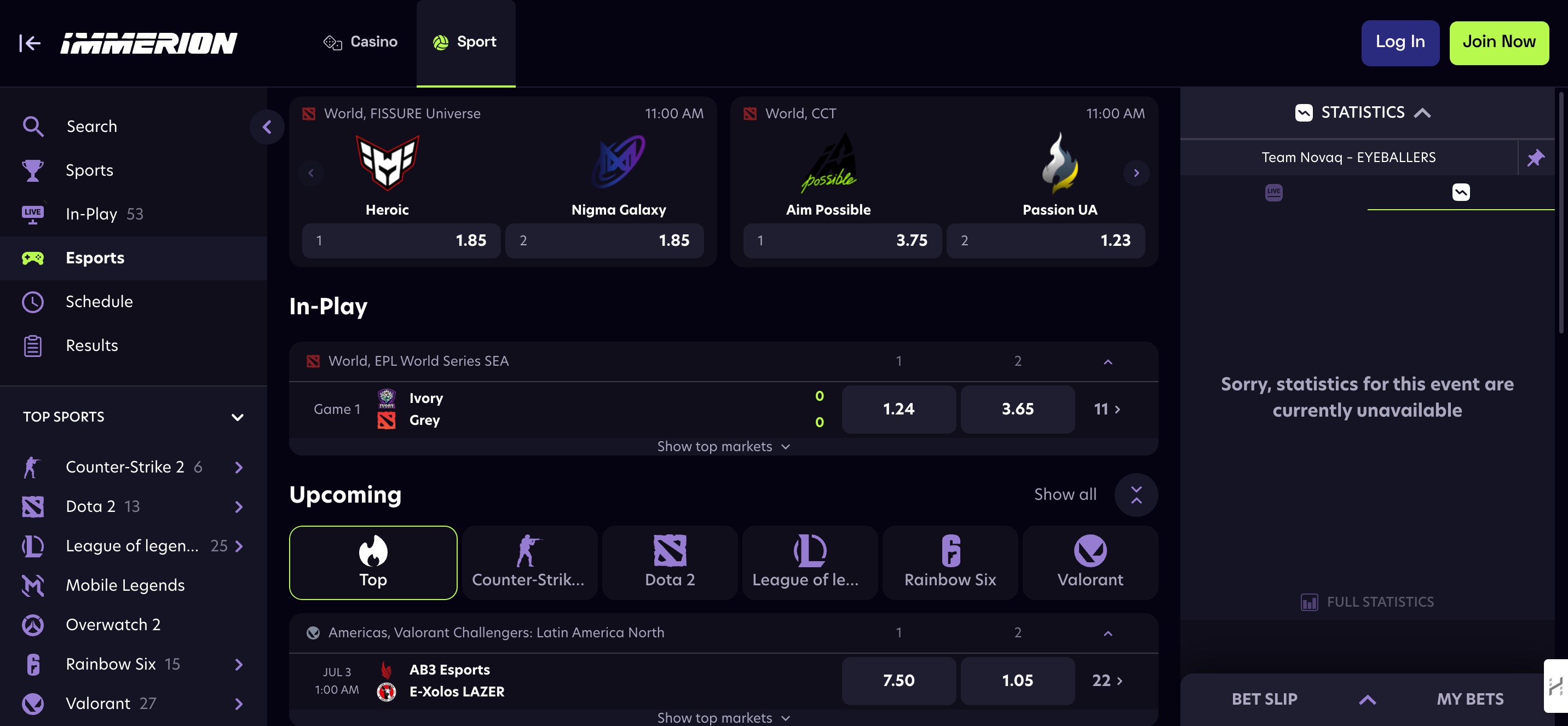Select the Rainbow Six filter tab in Upcoming
The width and height of the screenshot is (1568, 726).
click(949, 563)
